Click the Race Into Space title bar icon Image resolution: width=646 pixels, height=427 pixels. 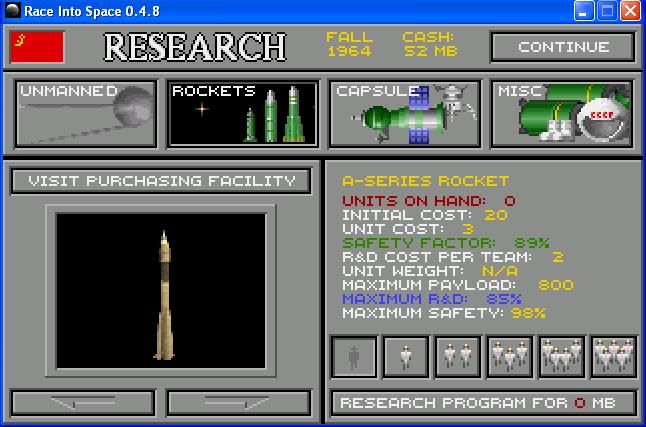coord(12,10)
